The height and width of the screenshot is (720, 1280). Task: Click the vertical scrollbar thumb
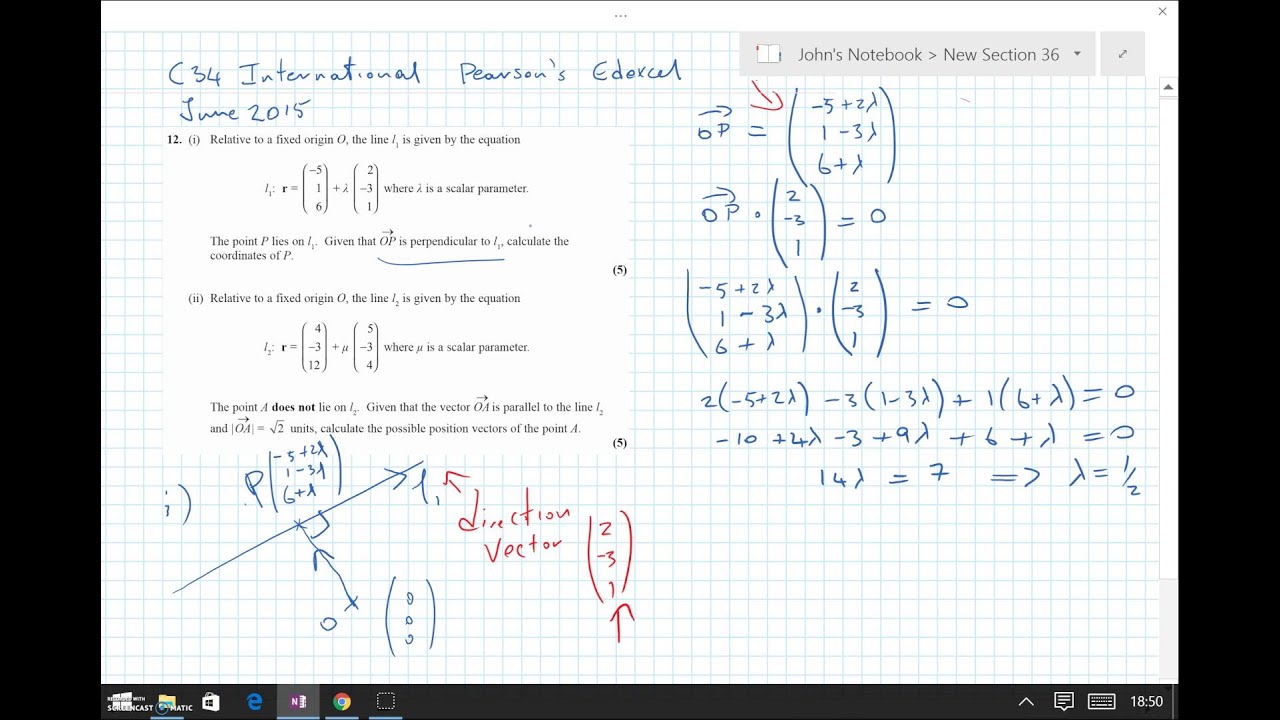[x=1168, y=337]
